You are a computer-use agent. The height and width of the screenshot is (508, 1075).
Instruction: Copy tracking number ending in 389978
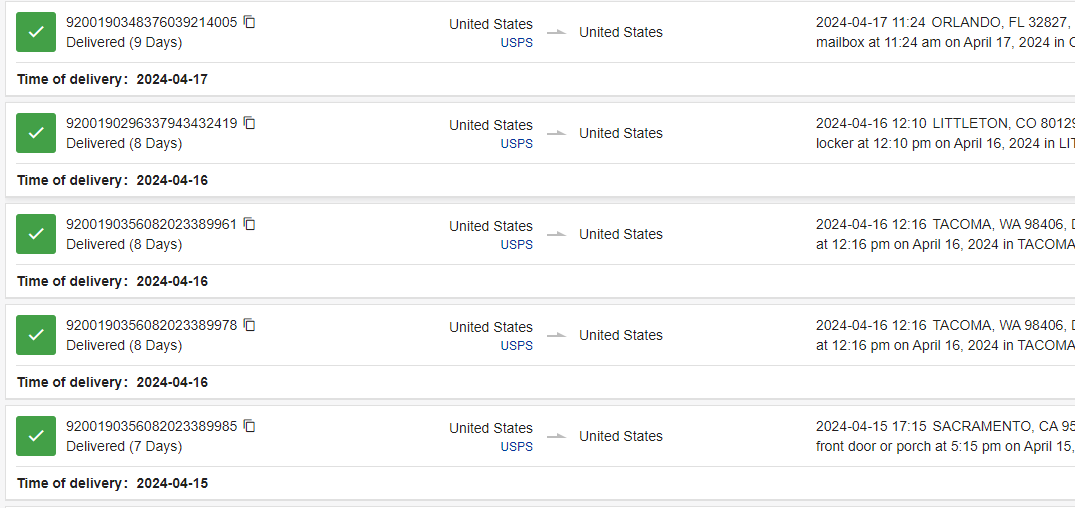pyautogui.click(x=250, y=325)
